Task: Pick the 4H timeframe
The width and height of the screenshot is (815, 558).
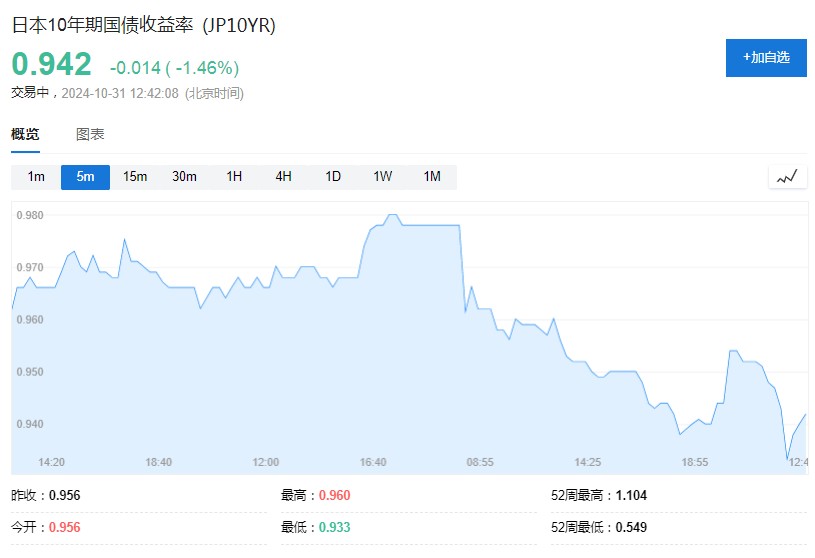Action: click(x=283, y=177)
